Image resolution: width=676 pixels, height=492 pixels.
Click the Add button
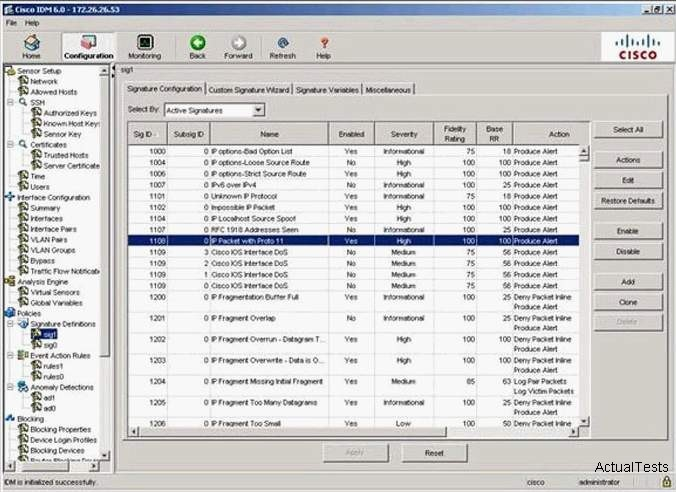tap(628, 282)
